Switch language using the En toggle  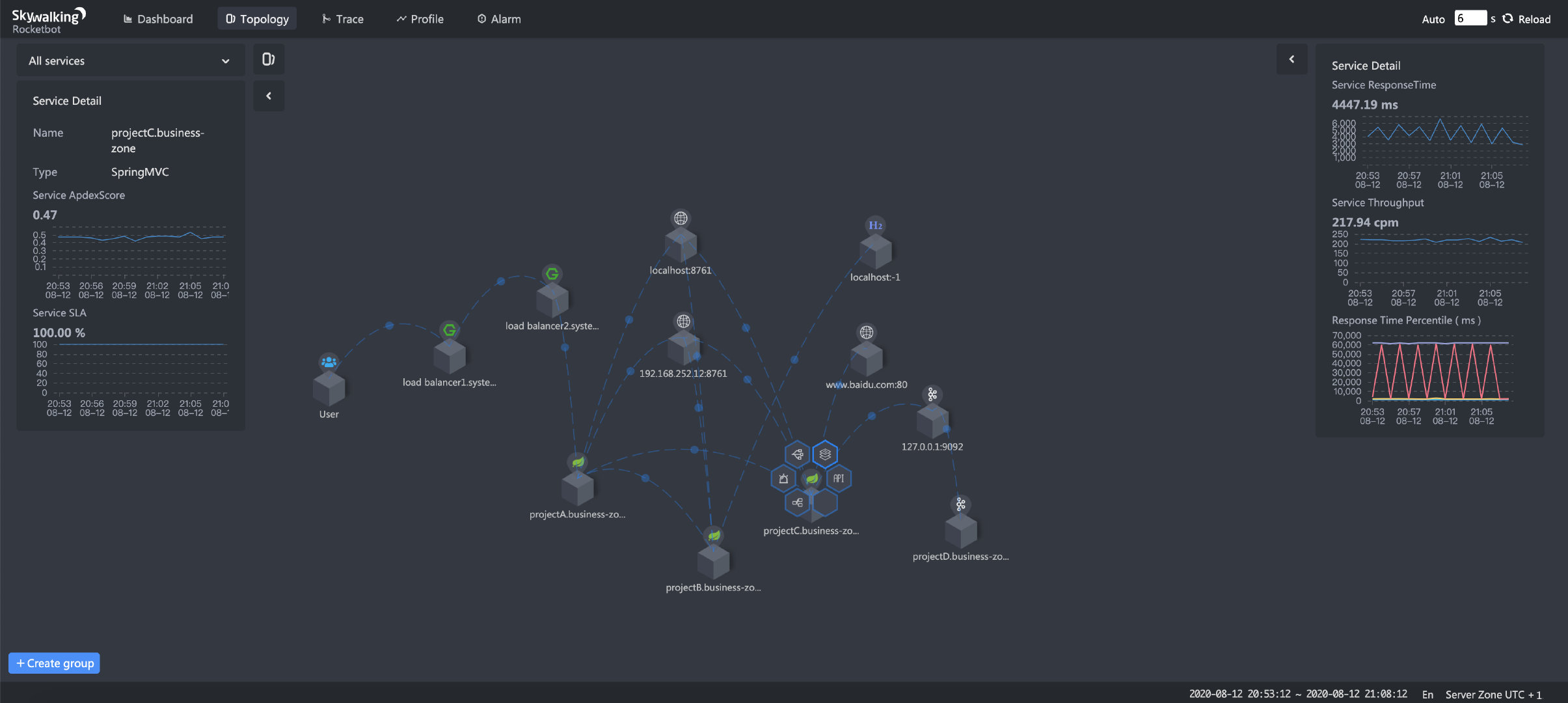1427,695
